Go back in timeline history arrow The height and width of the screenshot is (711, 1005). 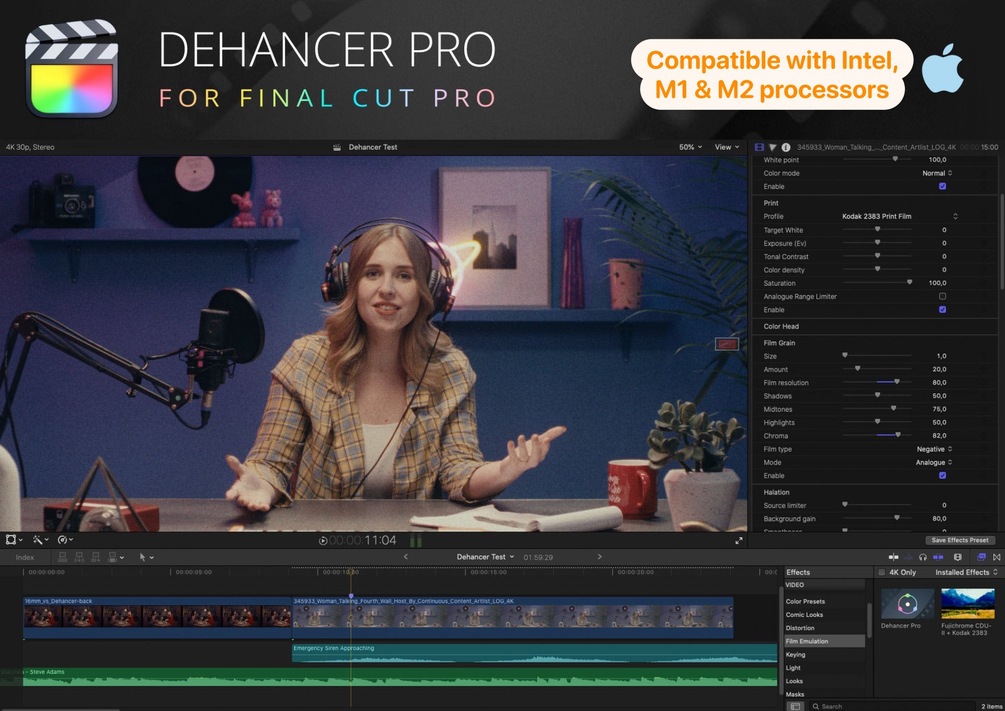406,556
